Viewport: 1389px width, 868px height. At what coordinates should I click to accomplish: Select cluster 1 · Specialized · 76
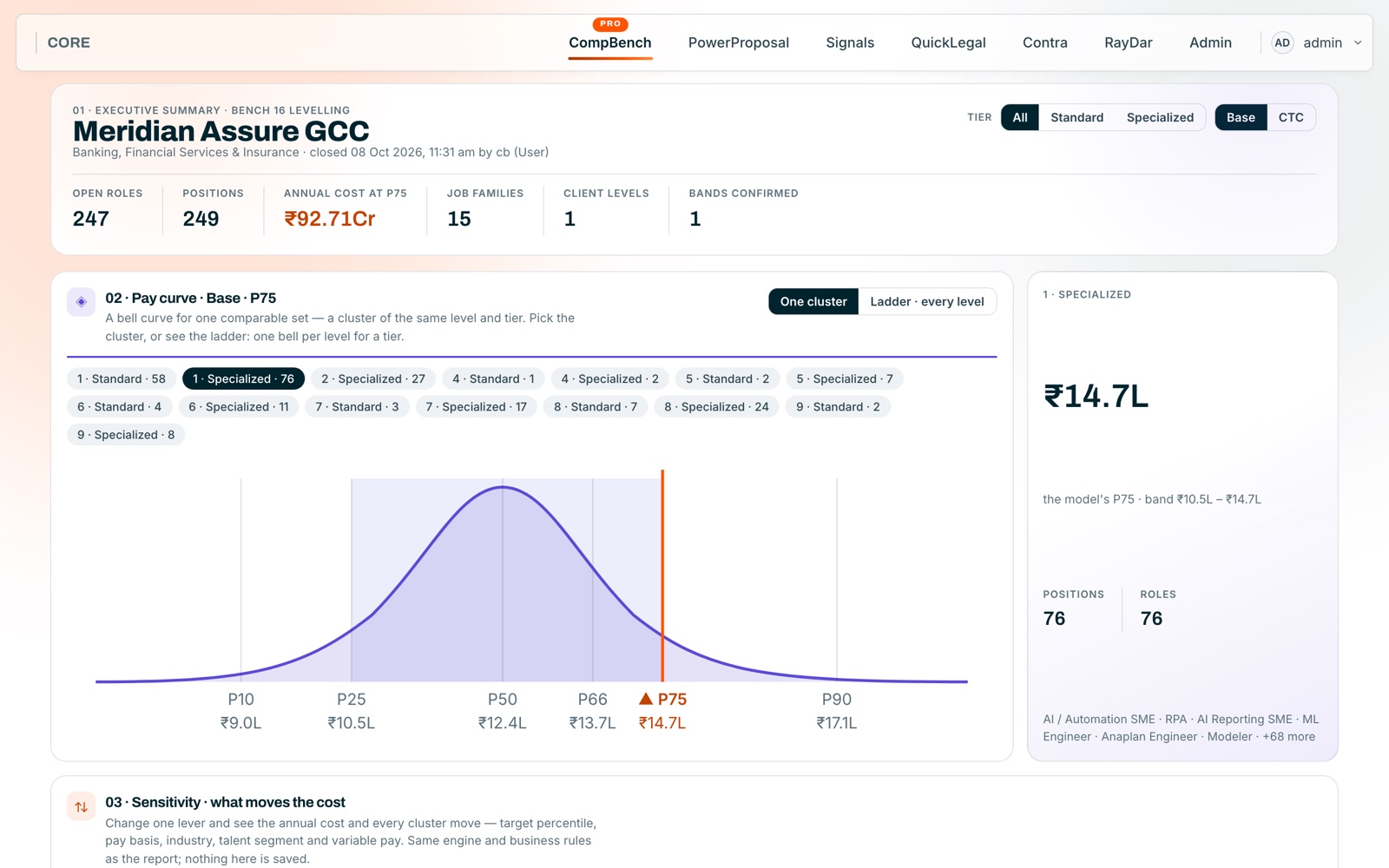[x=243, y=378]
